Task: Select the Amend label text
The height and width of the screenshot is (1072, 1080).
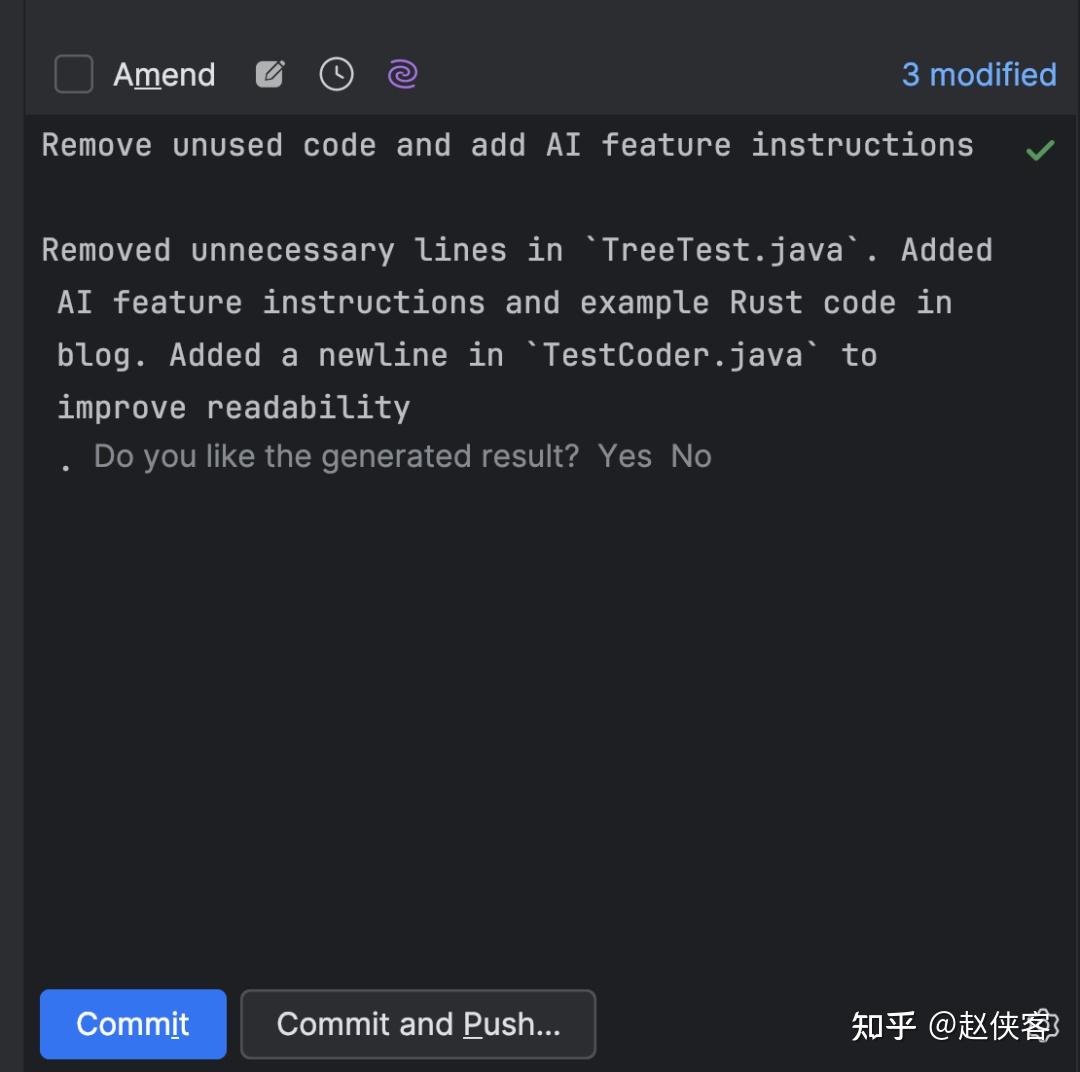Action: (163, 73)
